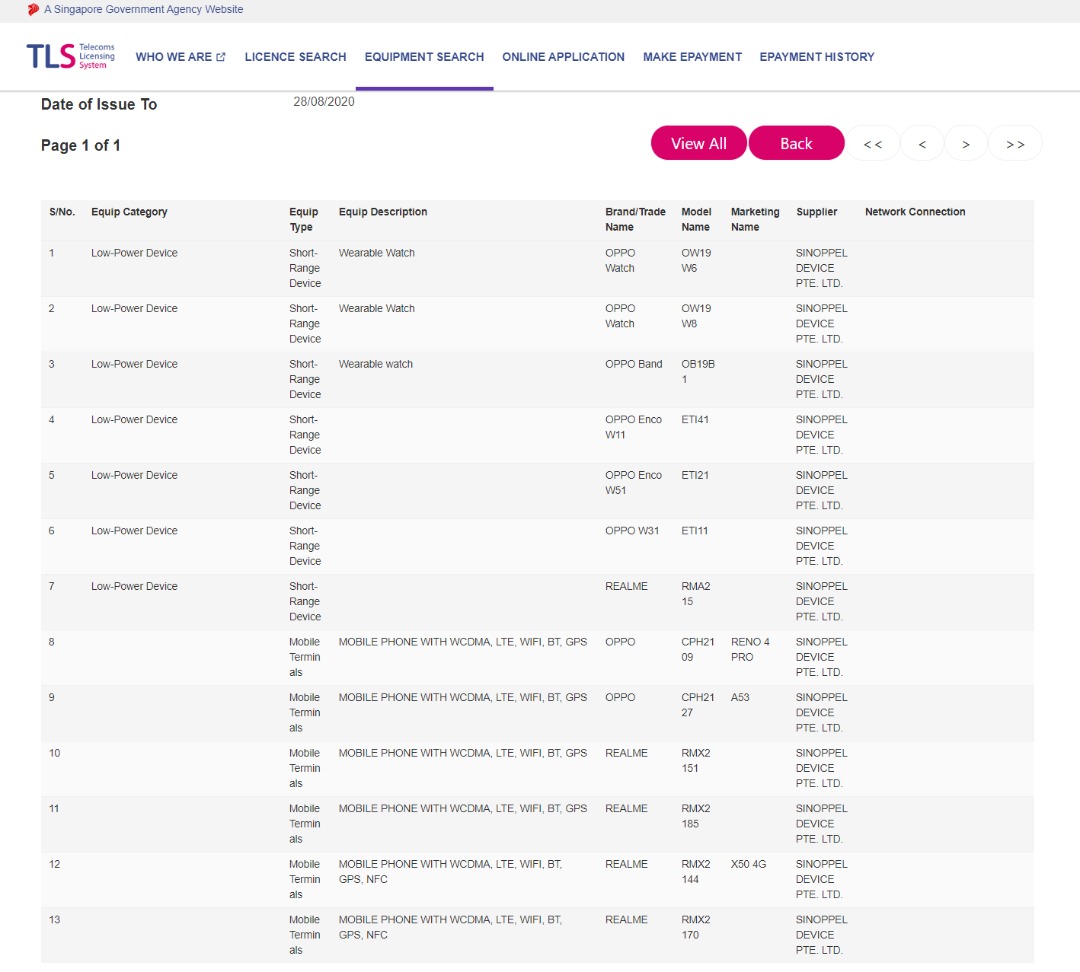Image resolution: width=1080 pixels, height=972 pixels.
Task: Go to the first page with << button
Action: click(872, 144)
